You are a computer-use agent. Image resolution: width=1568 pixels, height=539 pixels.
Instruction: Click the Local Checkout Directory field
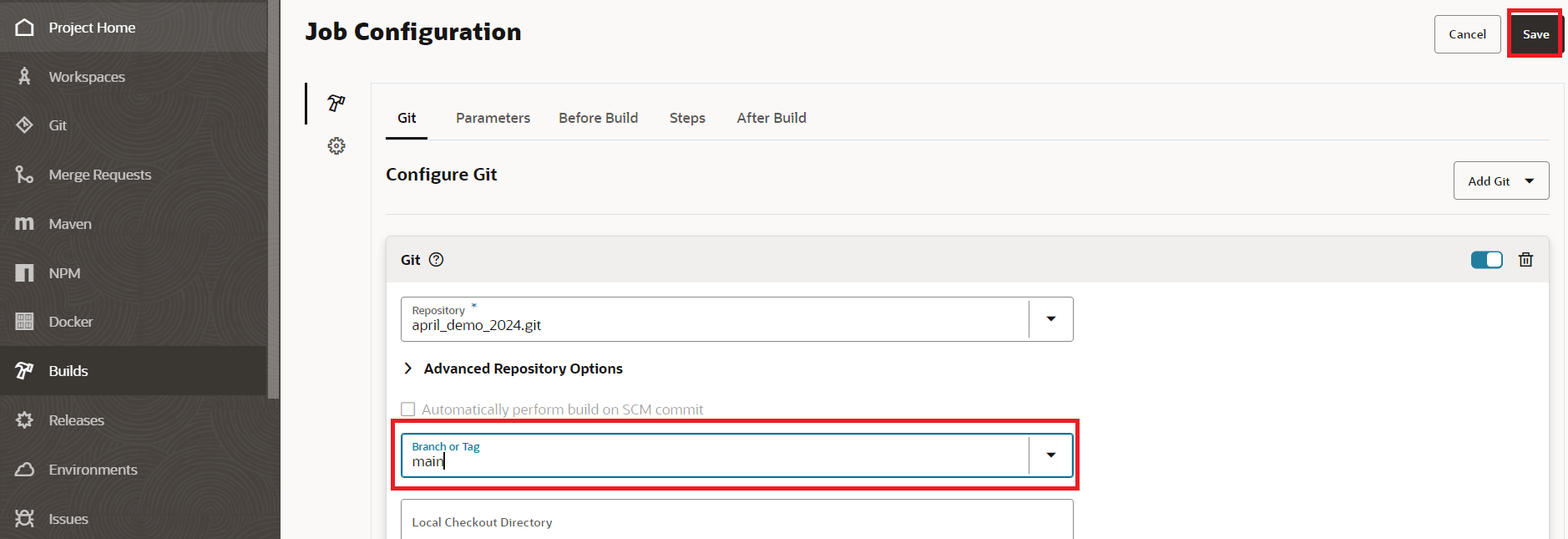(x=736, y=521)
